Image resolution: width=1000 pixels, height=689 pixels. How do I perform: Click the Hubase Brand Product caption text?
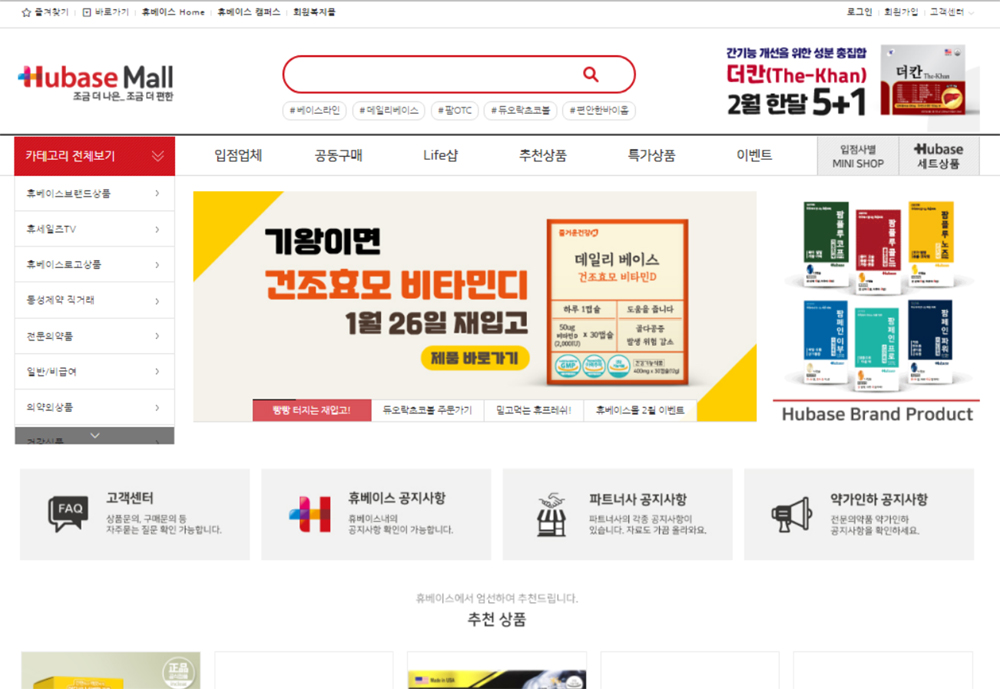tap(877, 415)
